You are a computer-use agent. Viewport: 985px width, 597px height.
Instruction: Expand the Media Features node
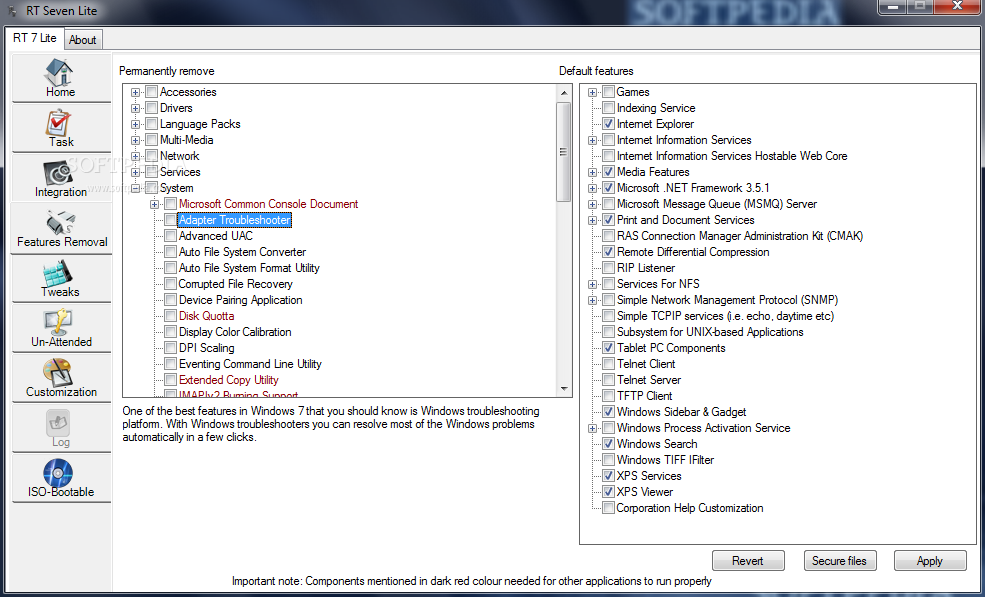tap(592, 172)
